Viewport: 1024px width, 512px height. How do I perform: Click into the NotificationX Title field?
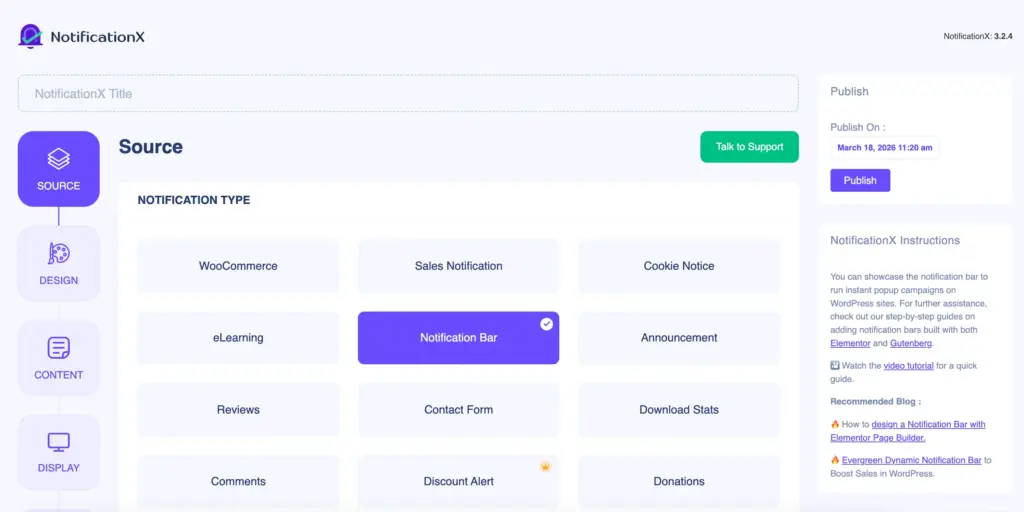coord(408,93)
